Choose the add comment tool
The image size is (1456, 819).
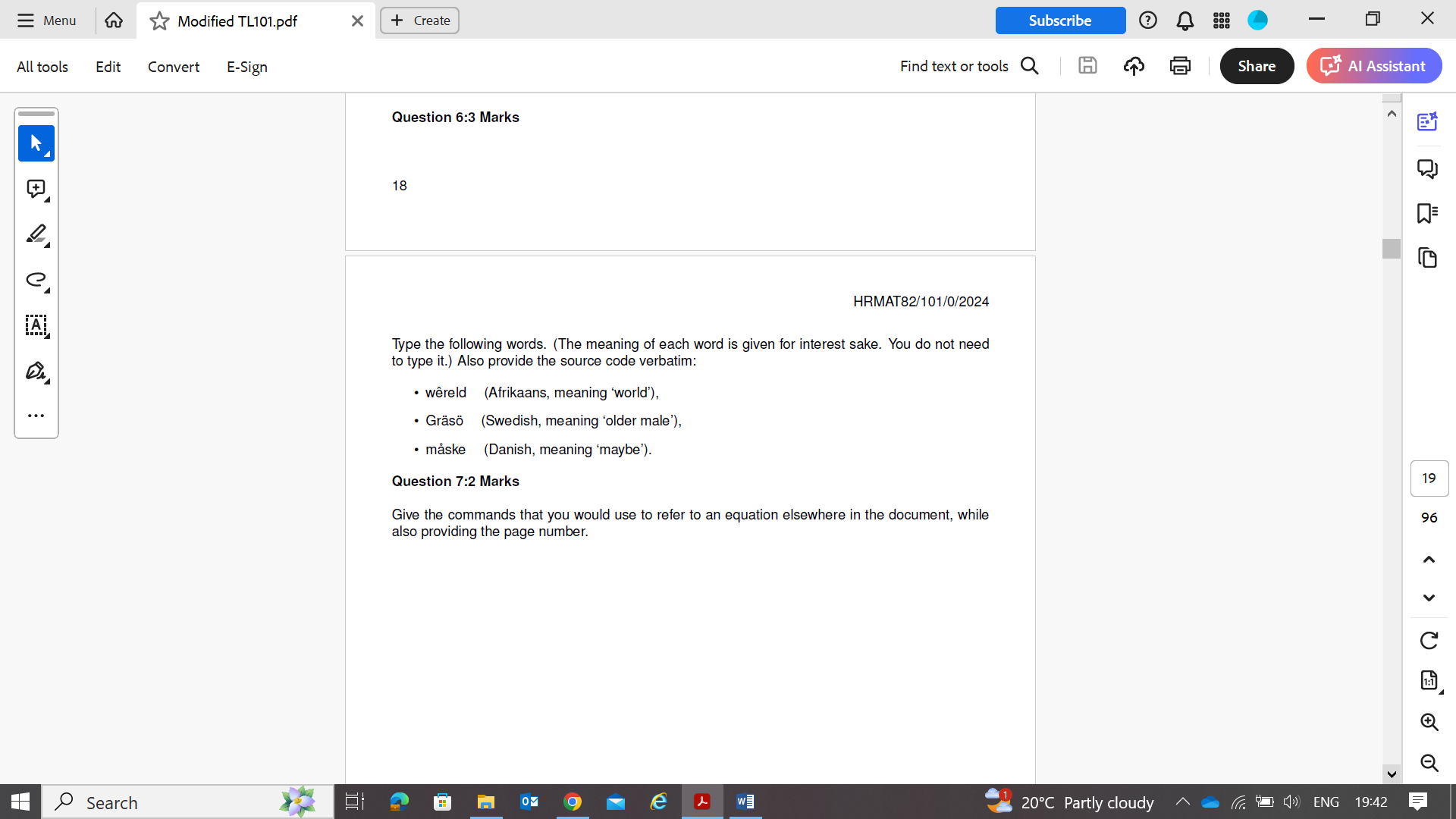(x=36, y=189)
